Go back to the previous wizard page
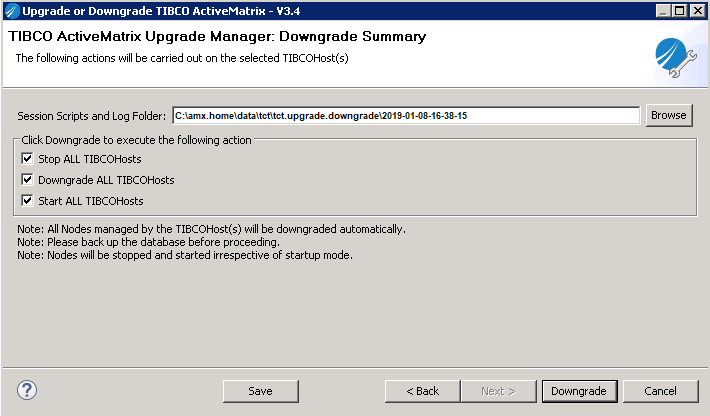710x416 pixels. click(x=423, y=390)
